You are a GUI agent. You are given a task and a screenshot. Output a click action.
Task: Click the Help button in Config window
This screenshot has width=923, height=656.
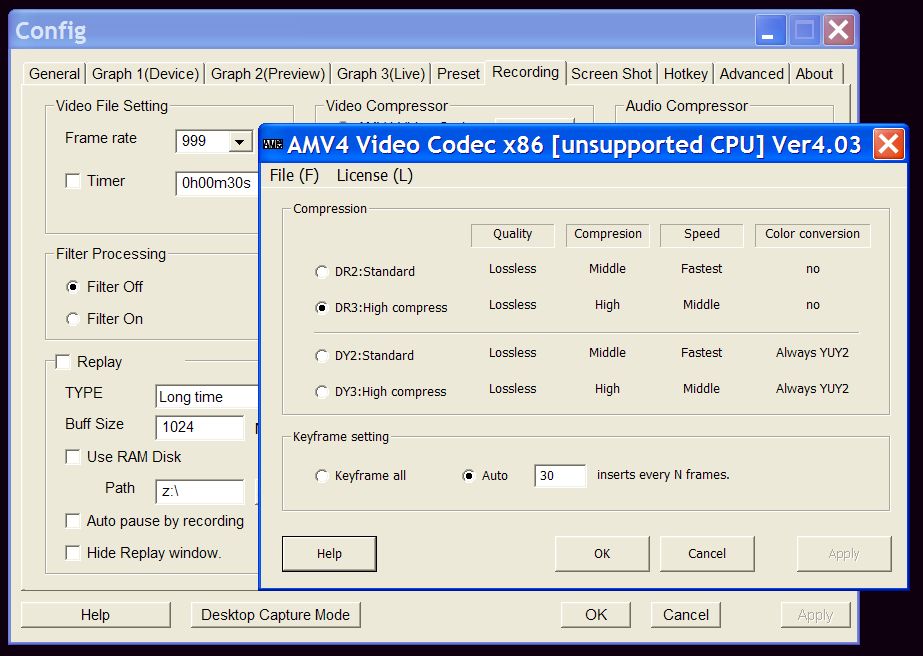click(x=95, y=615)
